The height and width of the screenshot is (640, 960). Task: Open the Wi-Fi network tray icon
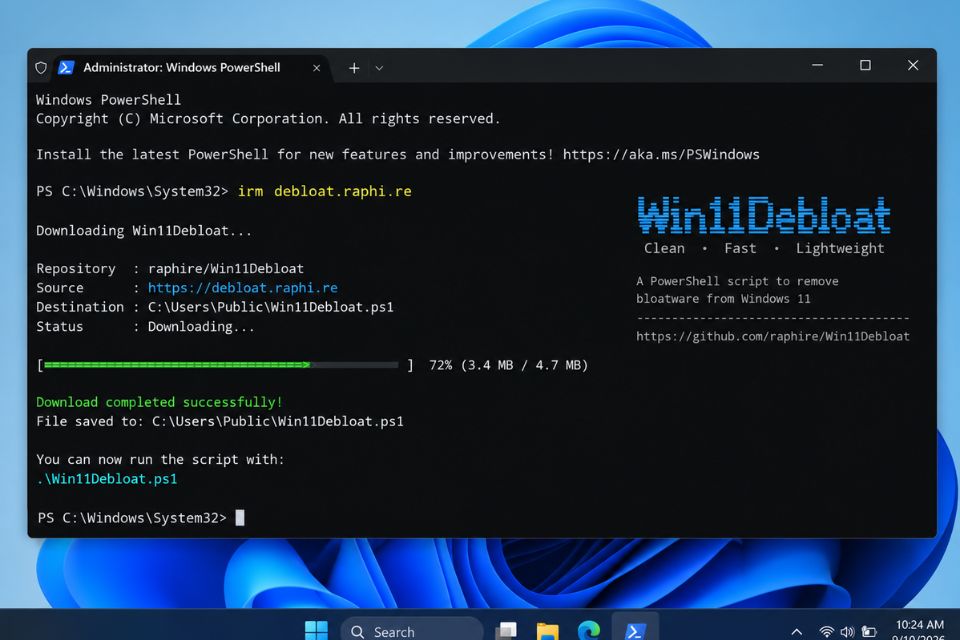[x=827, y=631]
